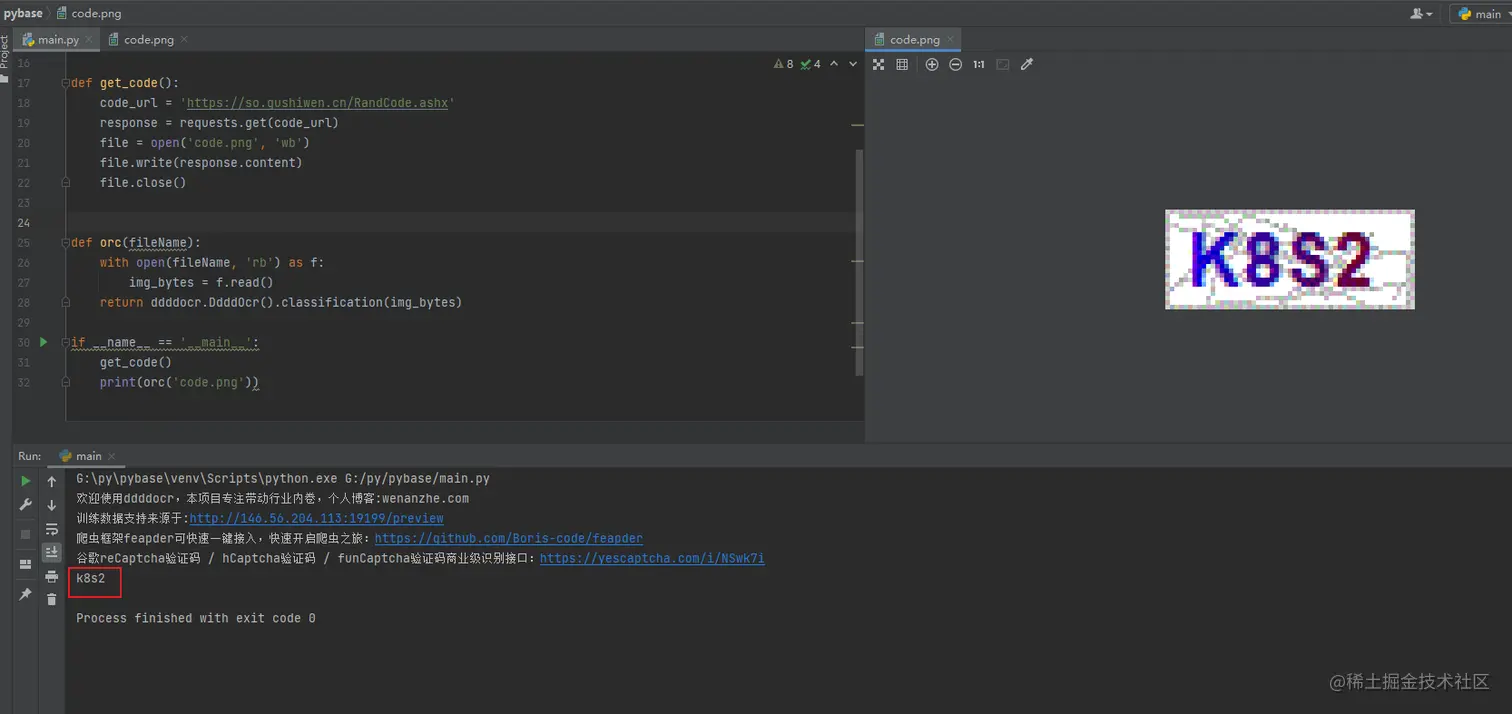Click pybase in the breadcrumb bar

point(23,13)
